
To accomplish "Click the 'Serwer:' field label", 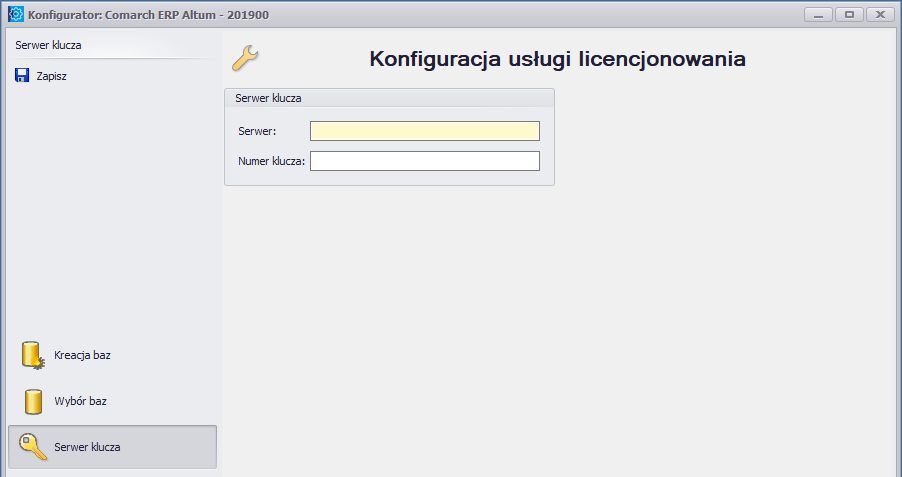I will pos(257,131).
